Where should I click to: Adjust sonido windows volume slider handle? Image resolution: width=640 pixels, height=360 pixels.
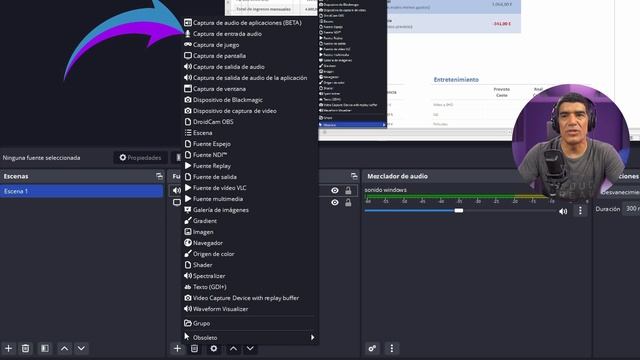(x=459, y=211)
